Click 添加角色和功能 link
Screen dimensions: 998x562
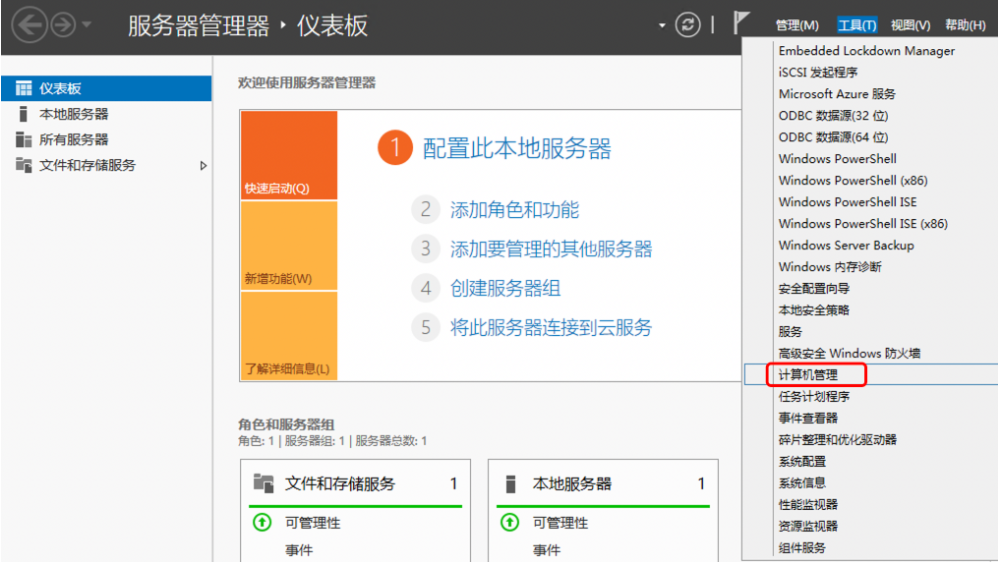[x=514, y=210]
